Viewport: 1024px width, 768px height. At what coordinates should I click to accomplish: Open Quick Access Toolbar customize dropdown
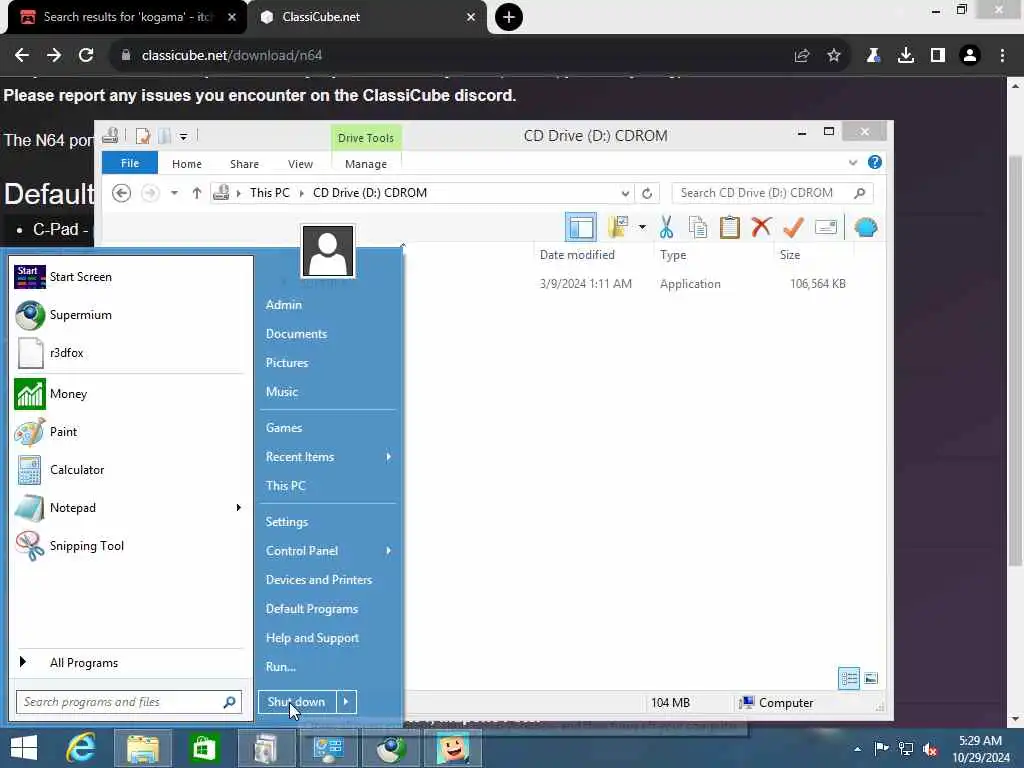tap(184, 136)
